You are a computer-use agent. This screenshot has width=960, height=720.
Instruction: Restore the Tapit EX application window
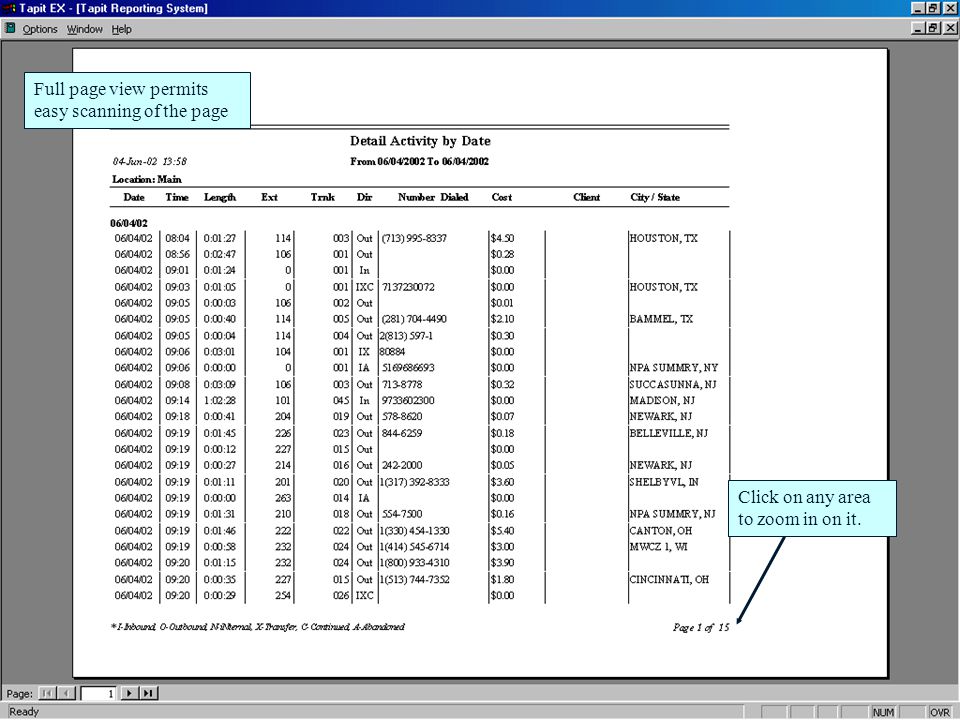click(932, 8)
